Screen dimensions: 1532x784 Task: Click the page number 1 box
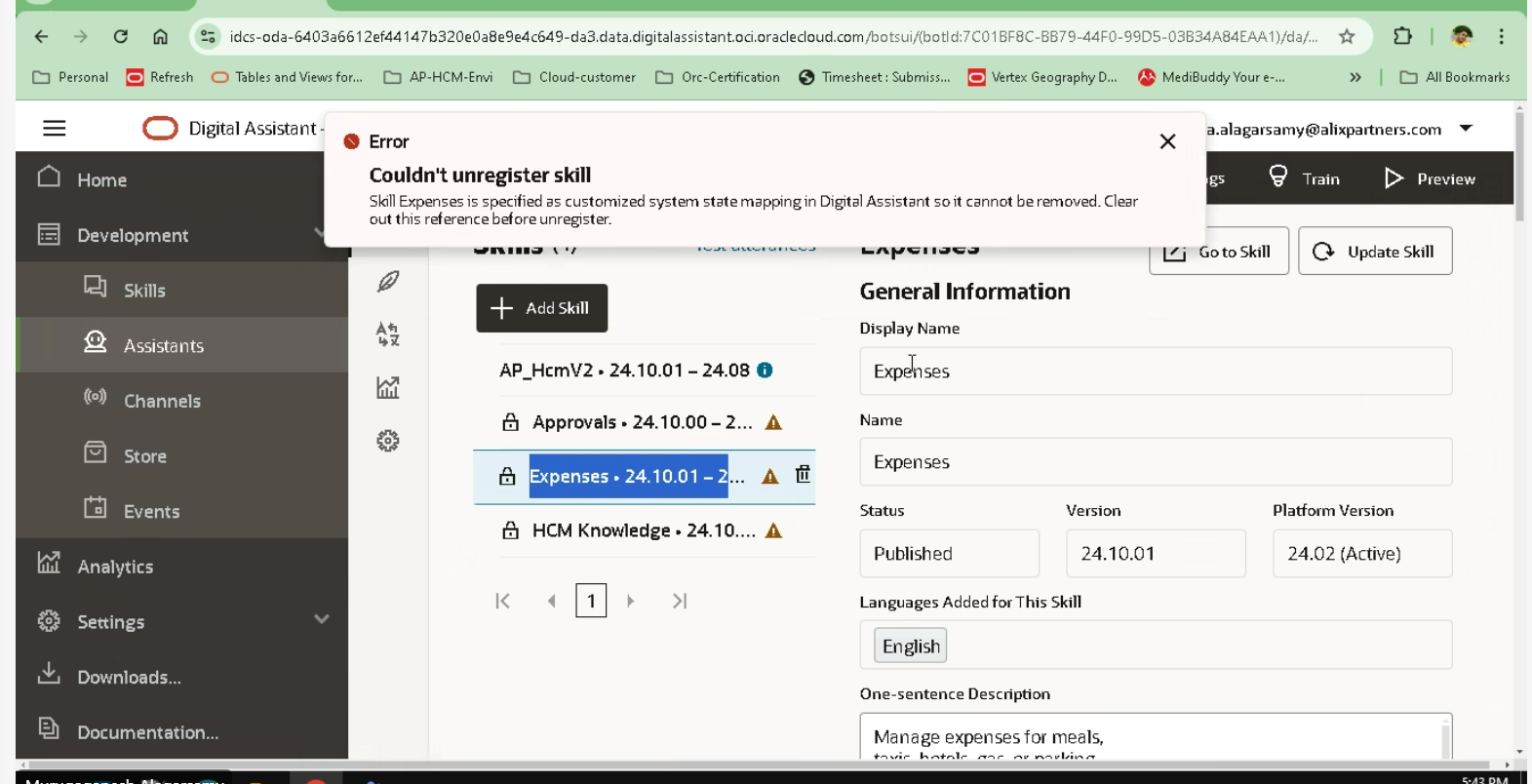[591, 601]
